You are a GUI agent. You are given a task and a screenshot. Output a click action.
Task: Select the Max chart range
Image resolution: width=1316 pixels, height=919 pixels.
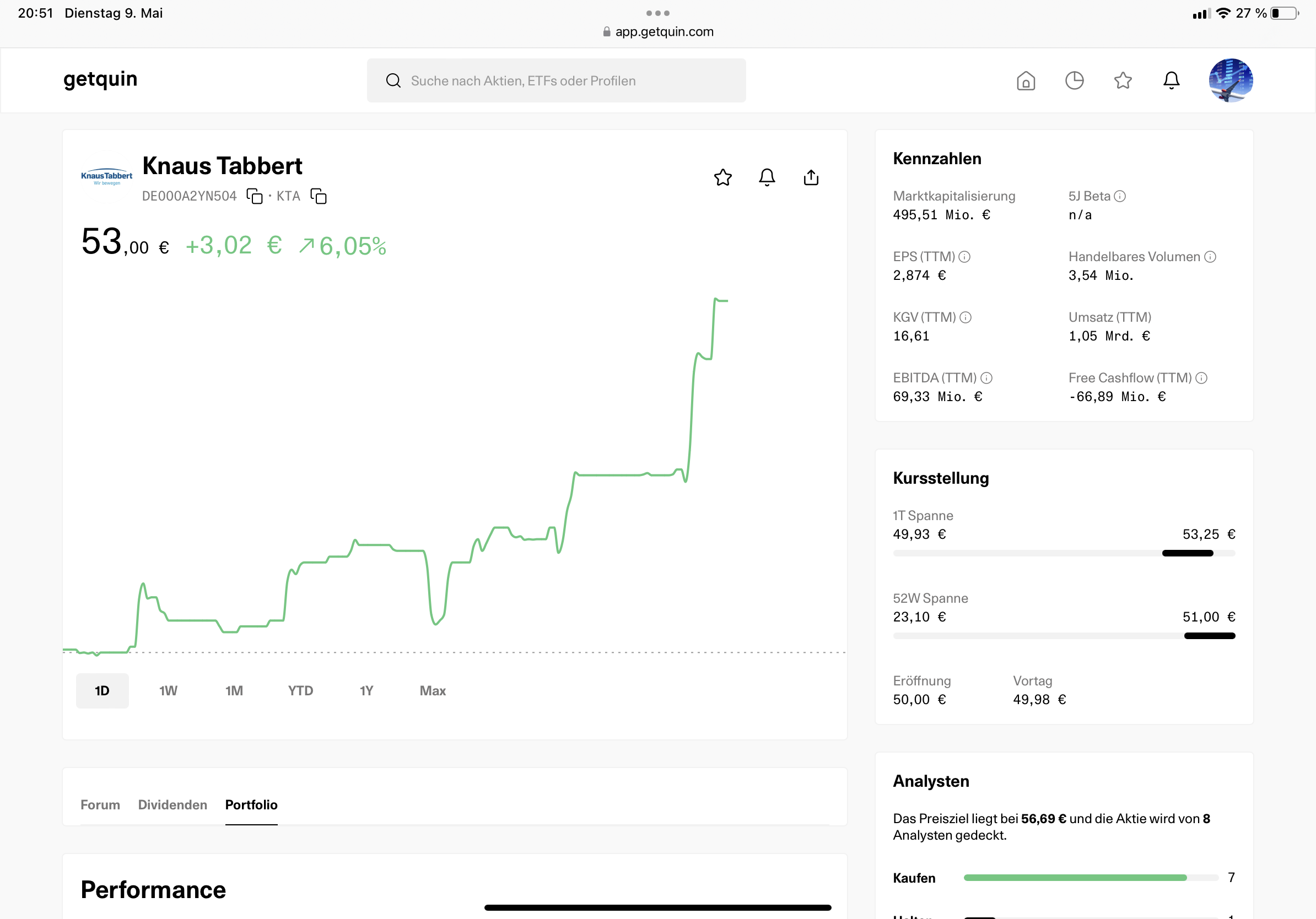point(433,691)
